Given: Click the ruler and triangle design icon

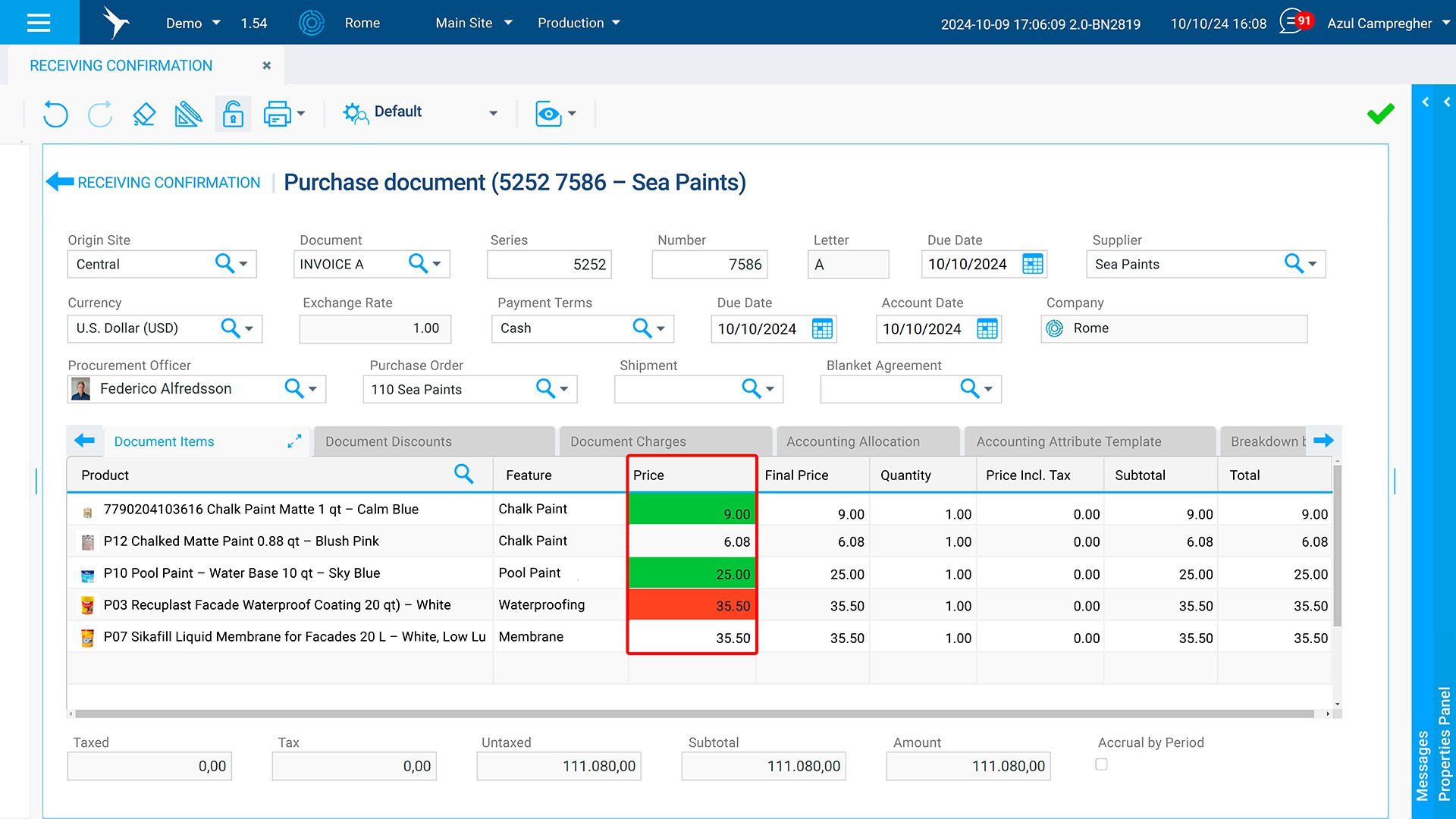Looking at the screenshot, I should [188, 114].
